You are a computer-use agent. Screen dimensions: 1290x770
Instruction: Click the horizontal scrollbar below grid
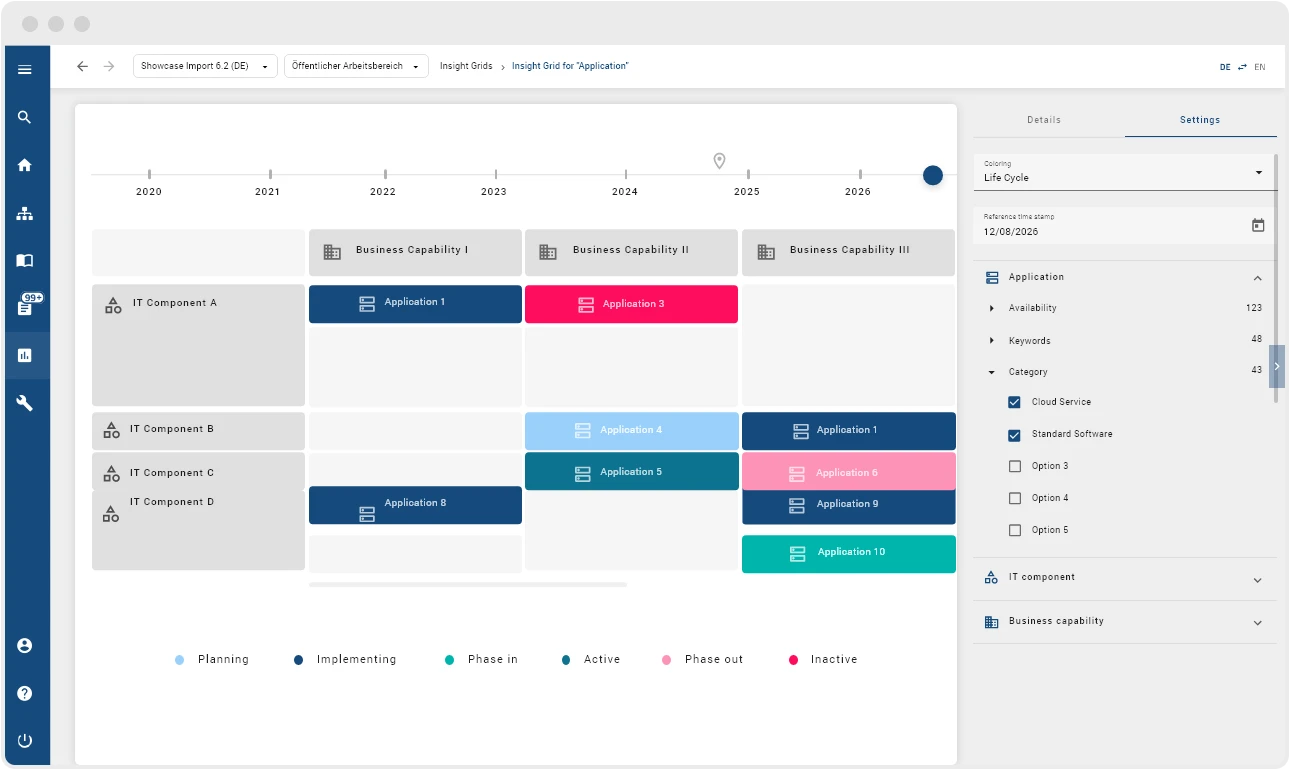pos(468,584)
